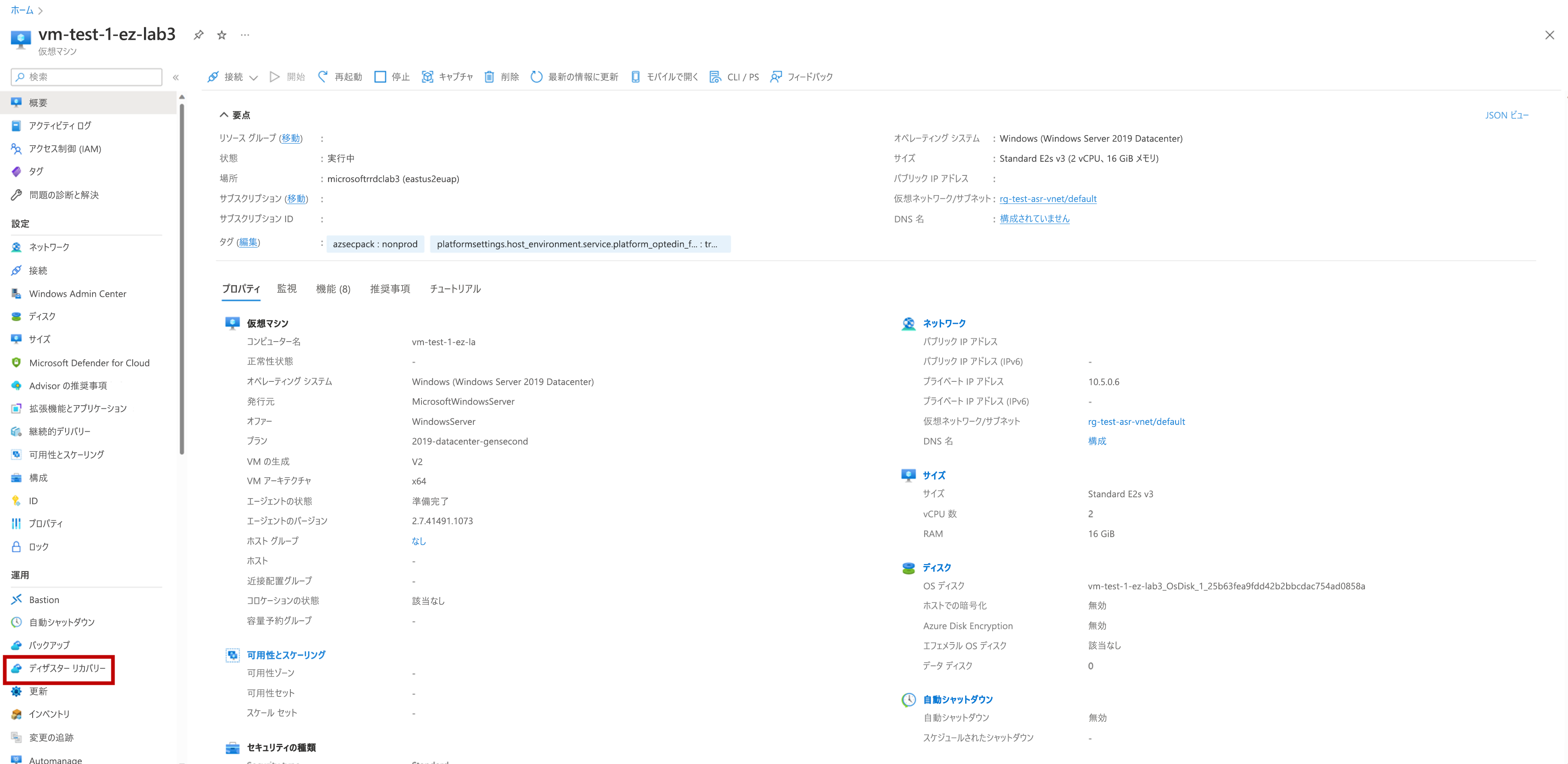Click the azsecpack : nonprod tag
This screenshot has width=1568, height=764.
pyautogui.click(x=375, y=244)
